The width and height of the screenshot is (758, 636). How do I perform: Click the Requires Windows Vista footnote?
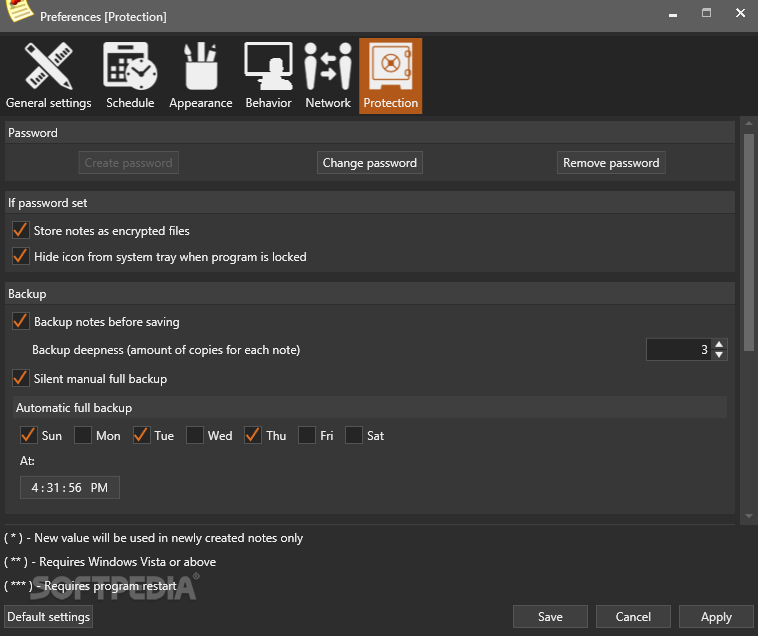pos(110,562)
